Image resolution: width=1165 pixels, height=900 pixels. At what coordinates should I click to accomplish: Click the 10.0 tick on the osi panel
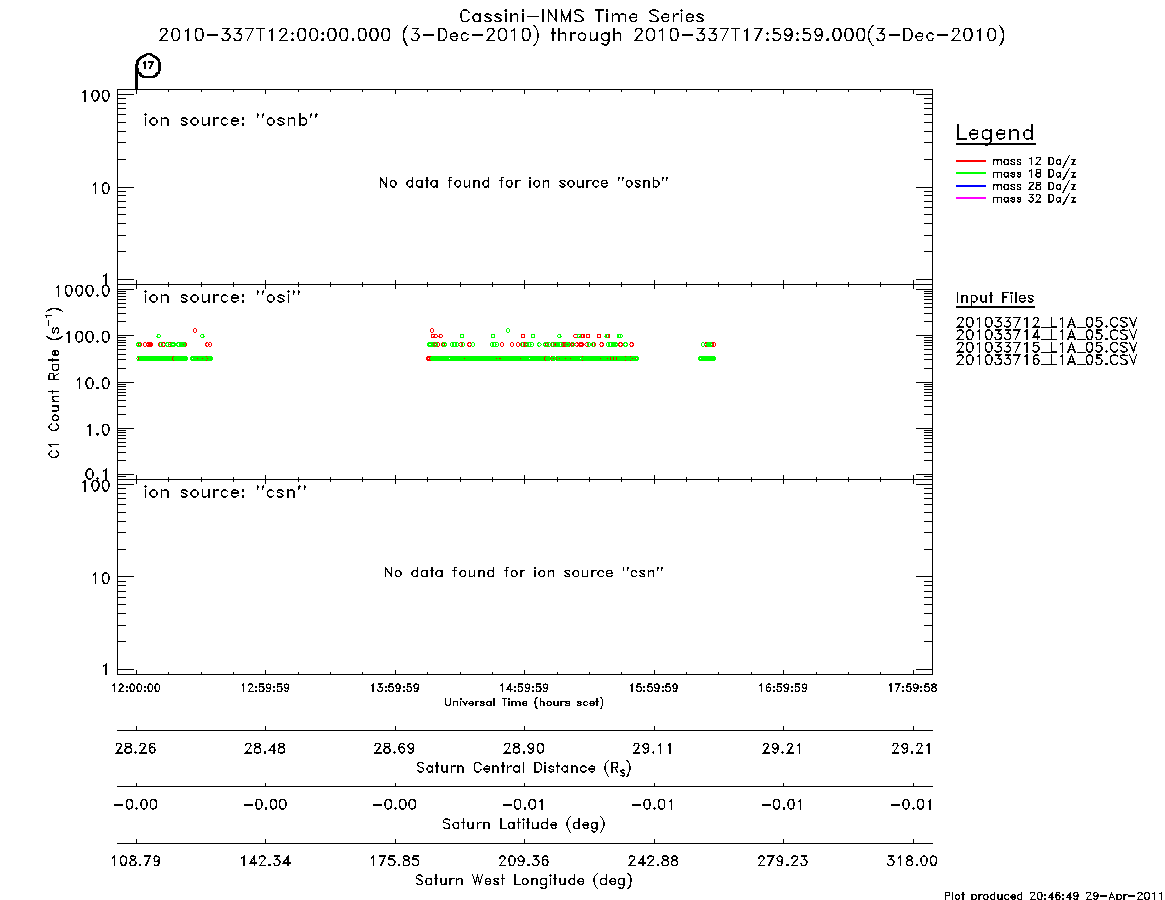[93, 383]
